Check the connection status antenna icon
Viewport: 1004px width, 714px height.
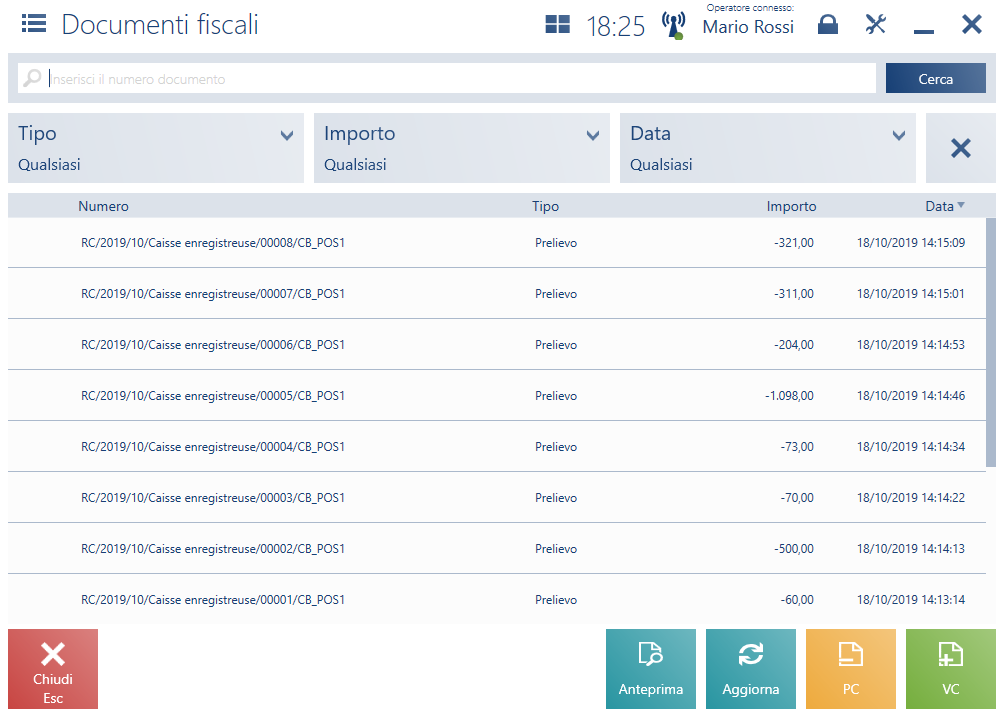pyautogui.click(x=674, y=26)
